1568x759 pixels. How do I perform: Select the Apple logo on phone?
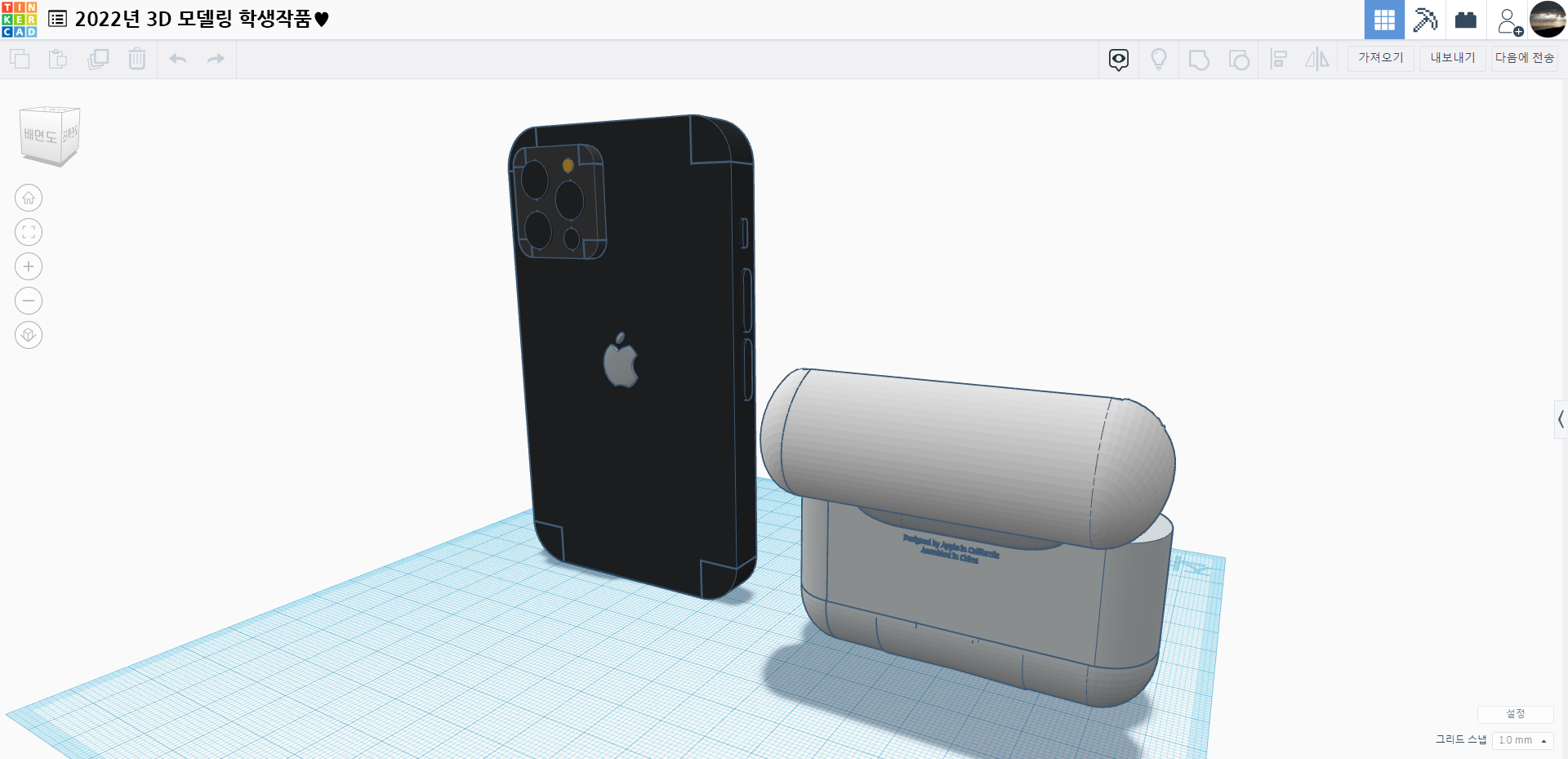621,360
